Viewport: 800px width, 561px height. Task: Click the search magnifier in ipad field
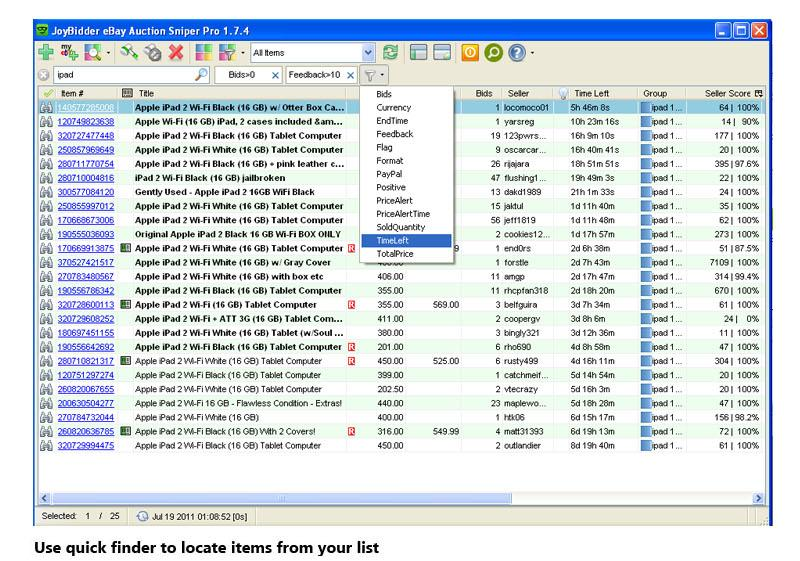pos(201,75)
